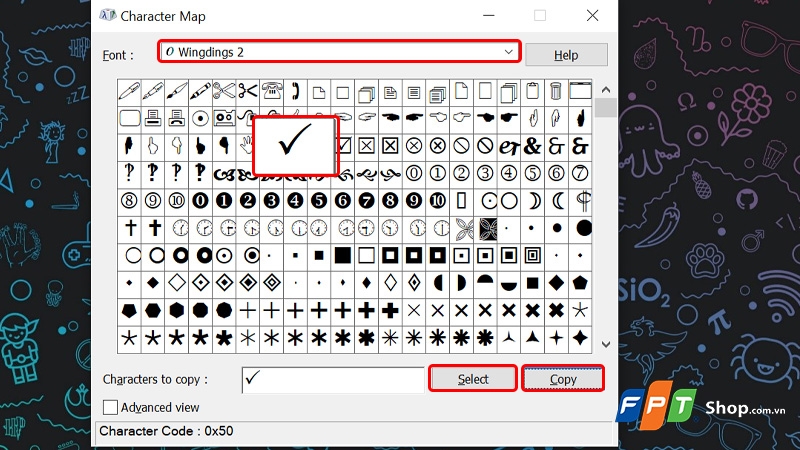The width and height of the screenshot is (800, 450).
Task: Close the Character Map window
Action: point(592,16)
